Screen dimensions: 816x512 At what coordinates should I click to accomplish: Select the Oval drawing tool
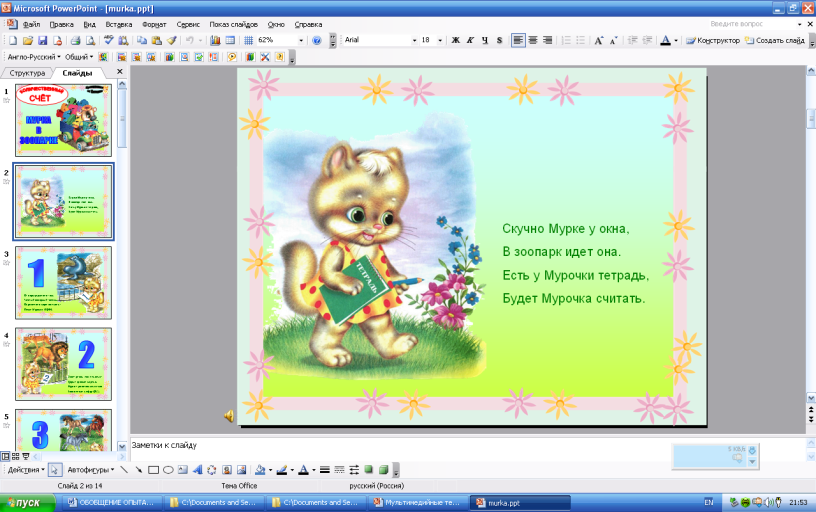pos(168,469)
